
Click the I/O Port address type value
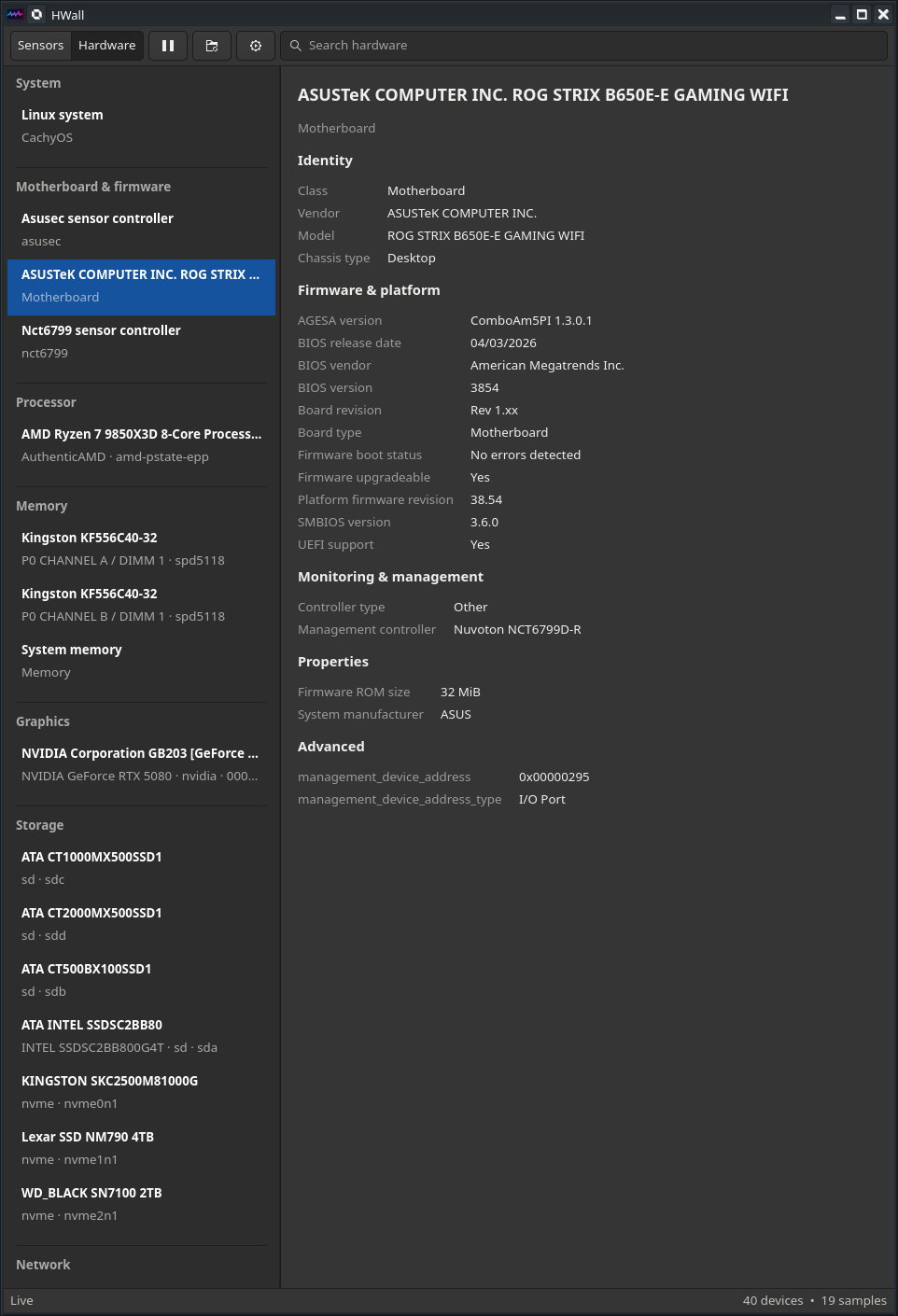coord(542,799)
